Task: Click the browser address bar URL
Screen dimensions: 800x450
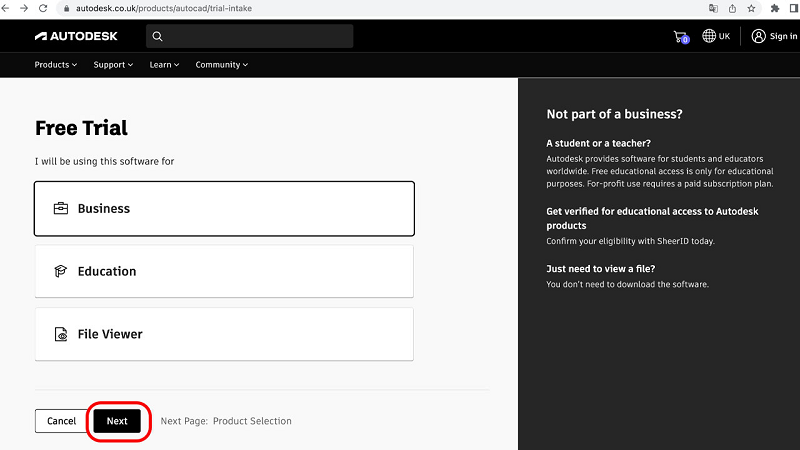Action: pyautogui.click(x=164, y=9)
